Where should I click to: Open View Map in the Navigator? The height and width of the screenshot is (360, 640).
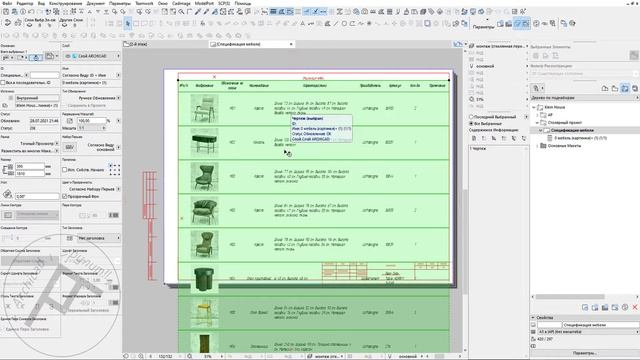click(x=615, y=88)
